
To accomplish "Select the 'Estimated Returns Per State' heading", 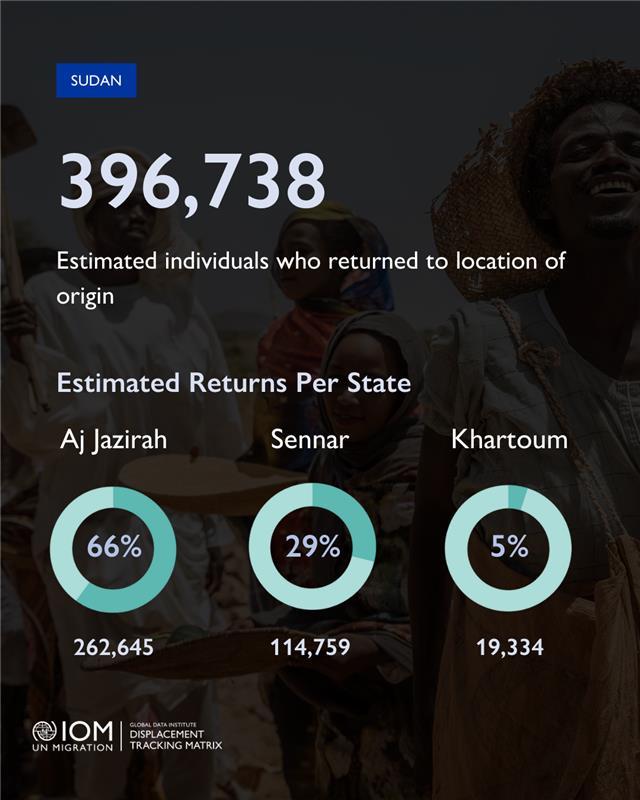I will (233, 383).
